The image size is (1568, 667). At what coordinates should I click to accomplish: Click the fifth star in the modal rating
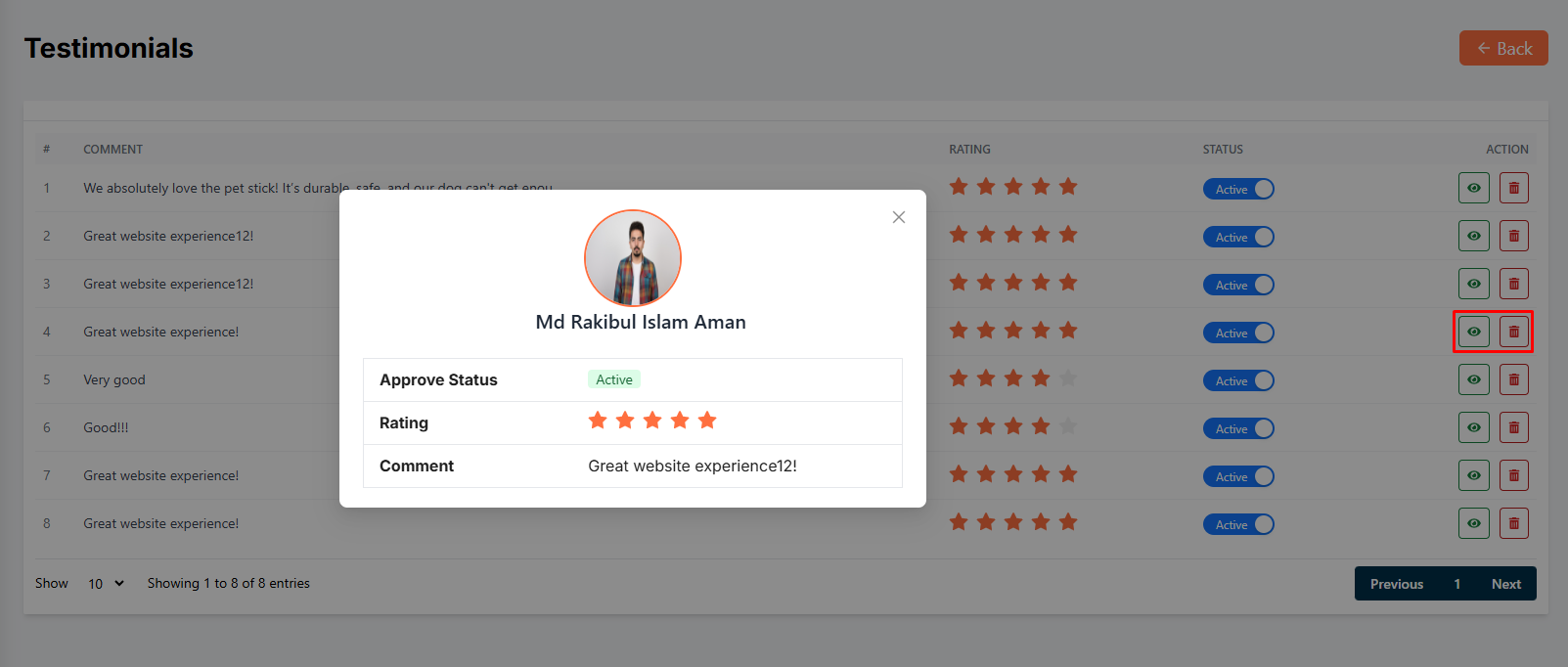pyautogui.click(x=707, y=421)
